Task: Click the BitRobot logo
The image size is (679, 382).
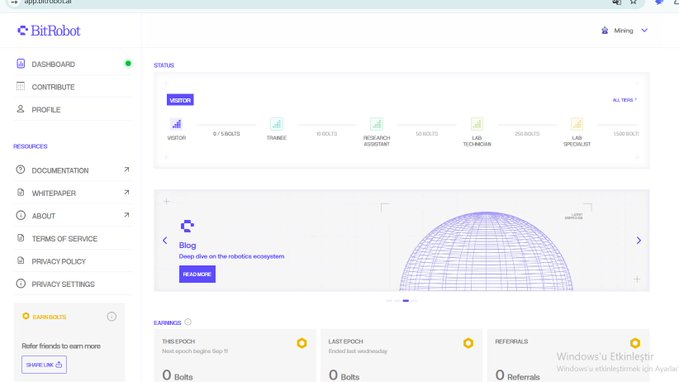Action: (x=48, y=31)
